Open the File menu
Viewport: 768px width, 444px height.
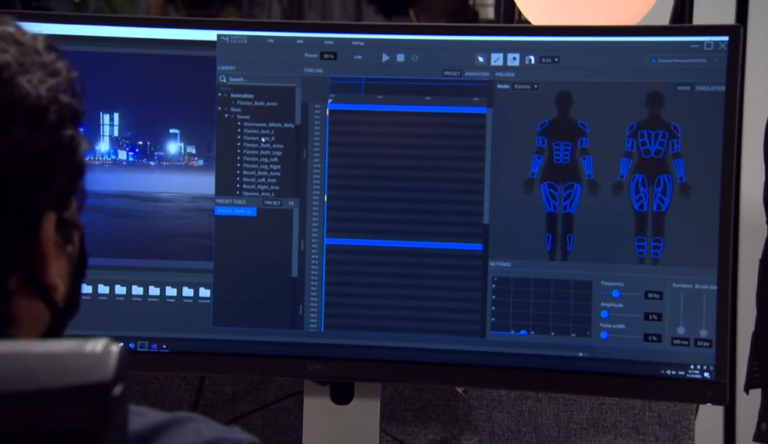[270, 41]
